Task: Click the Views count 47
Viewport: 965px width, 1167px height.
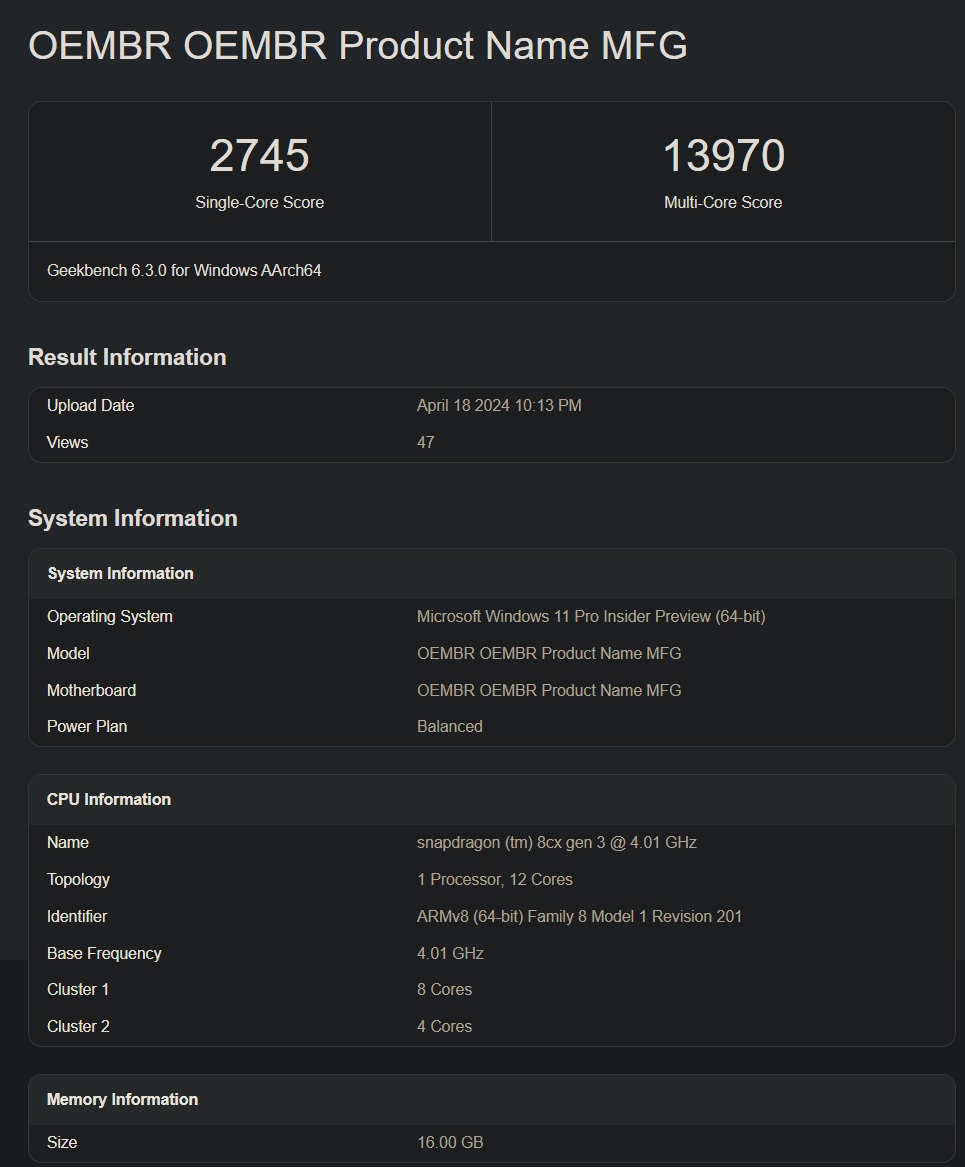Action: (426, 442)
